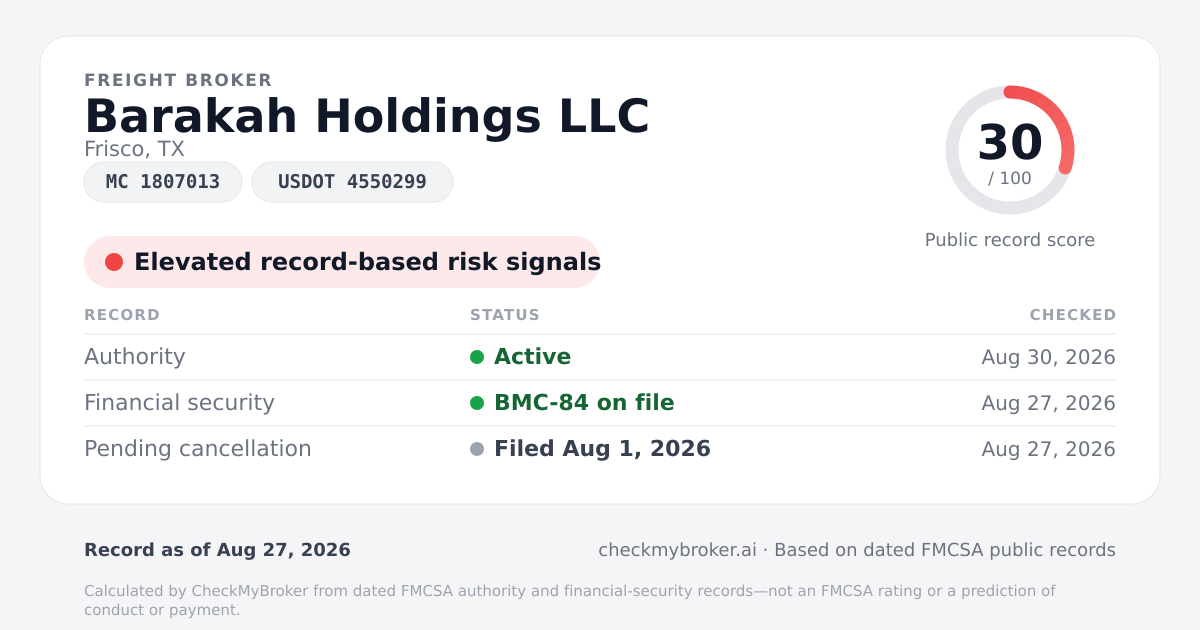Click the green dot beside BMC-84 on file
Image resolution: width=1200 pixels, height=630 pixels.
477,403
